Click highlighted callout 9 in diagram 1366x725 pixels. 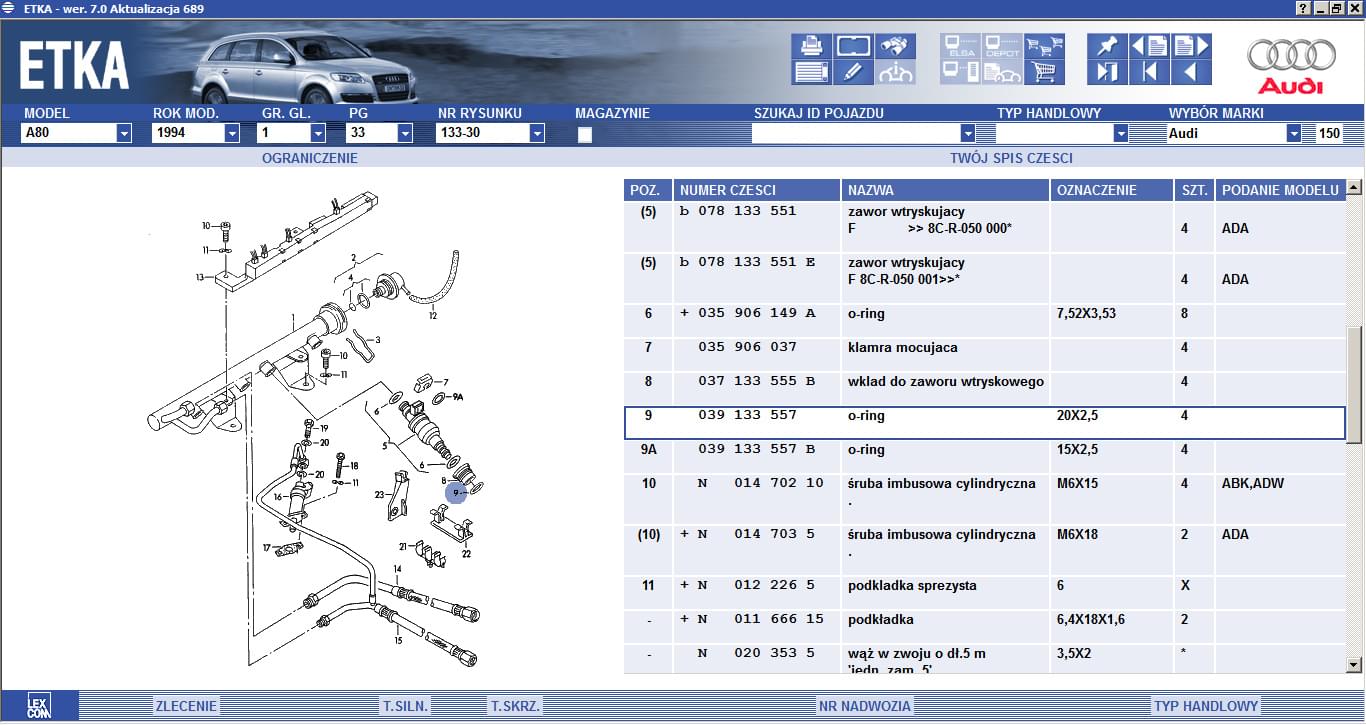[456, 493]
